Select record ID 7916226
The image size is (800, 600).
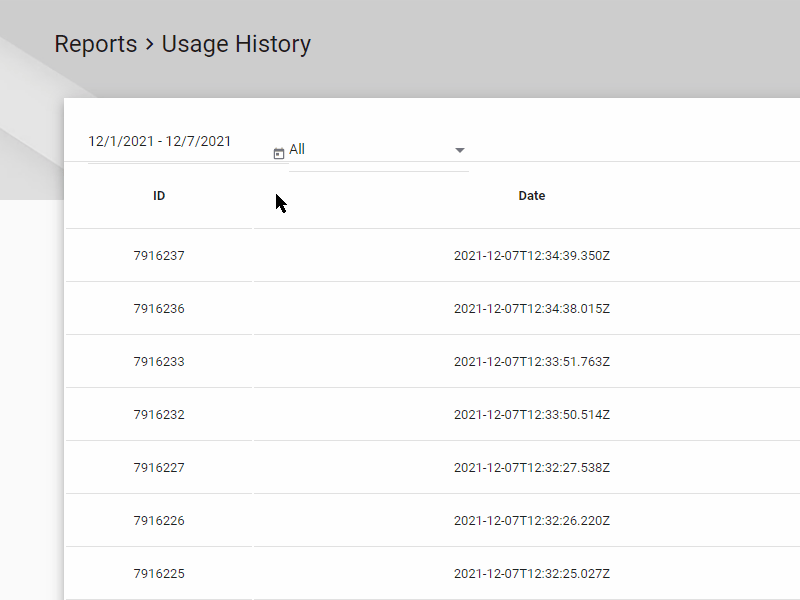159,521
